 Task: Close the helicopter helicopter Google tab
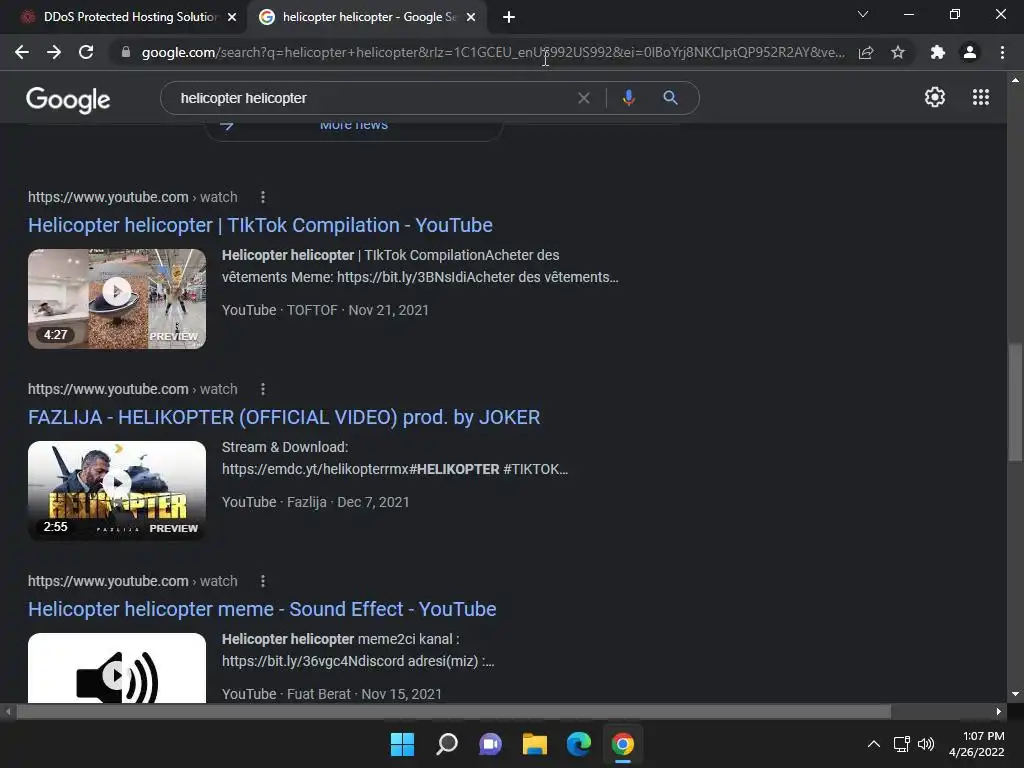(471, 17)
